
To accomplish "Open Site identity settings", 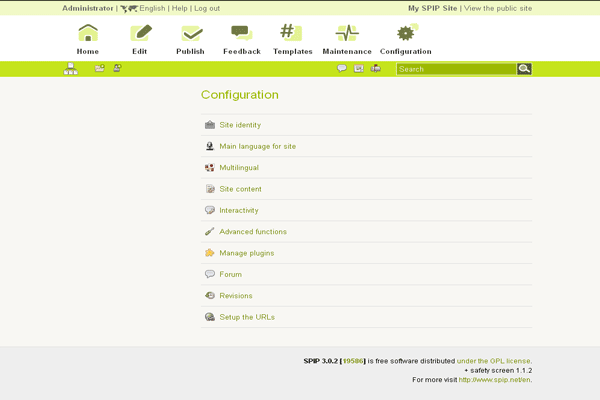I will (240, 125).
